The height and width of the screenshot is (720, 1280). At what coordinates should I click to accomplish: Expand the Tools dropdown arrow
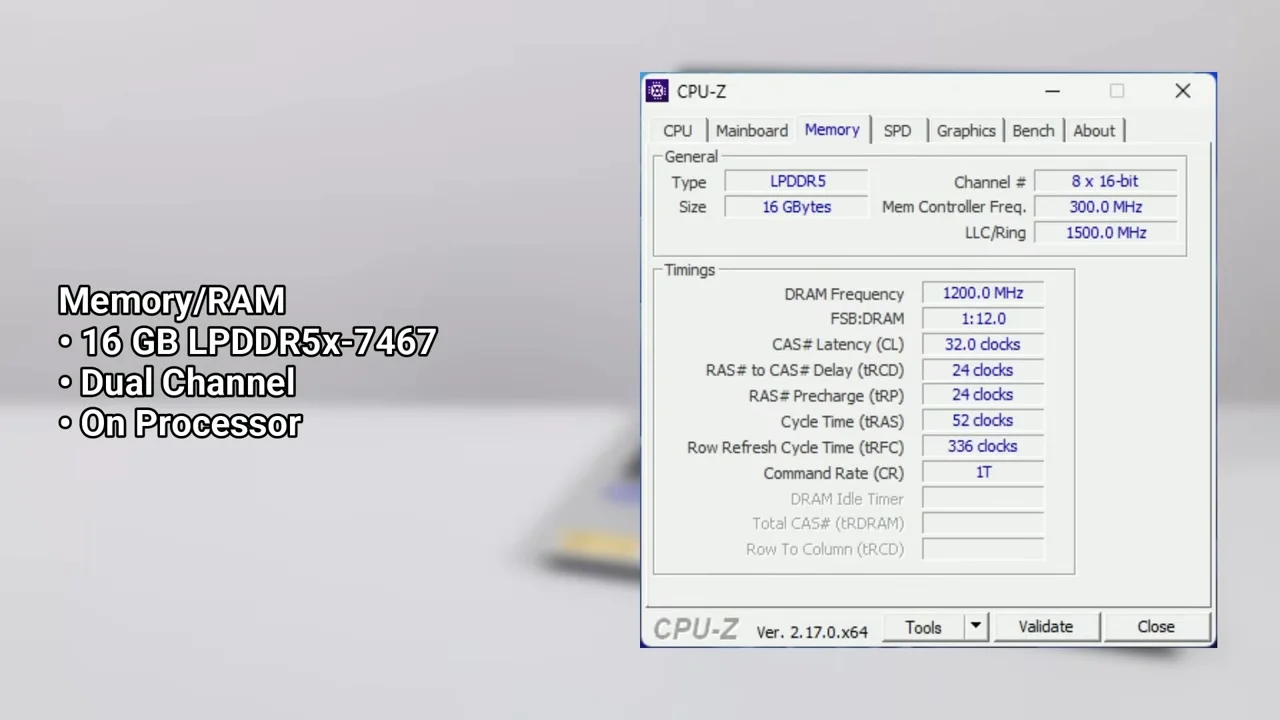(975, 627)
